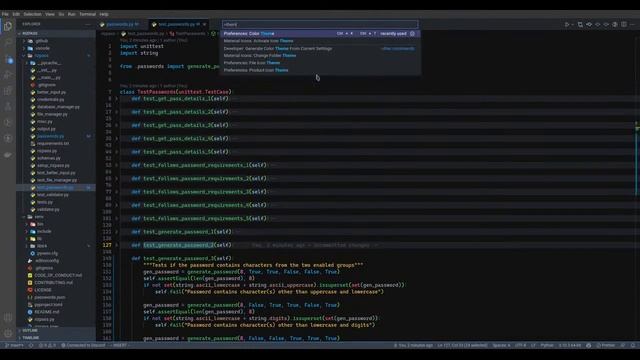Open Source Control view with the blue badge
The image size is (640, 360).
click(8, 59)
